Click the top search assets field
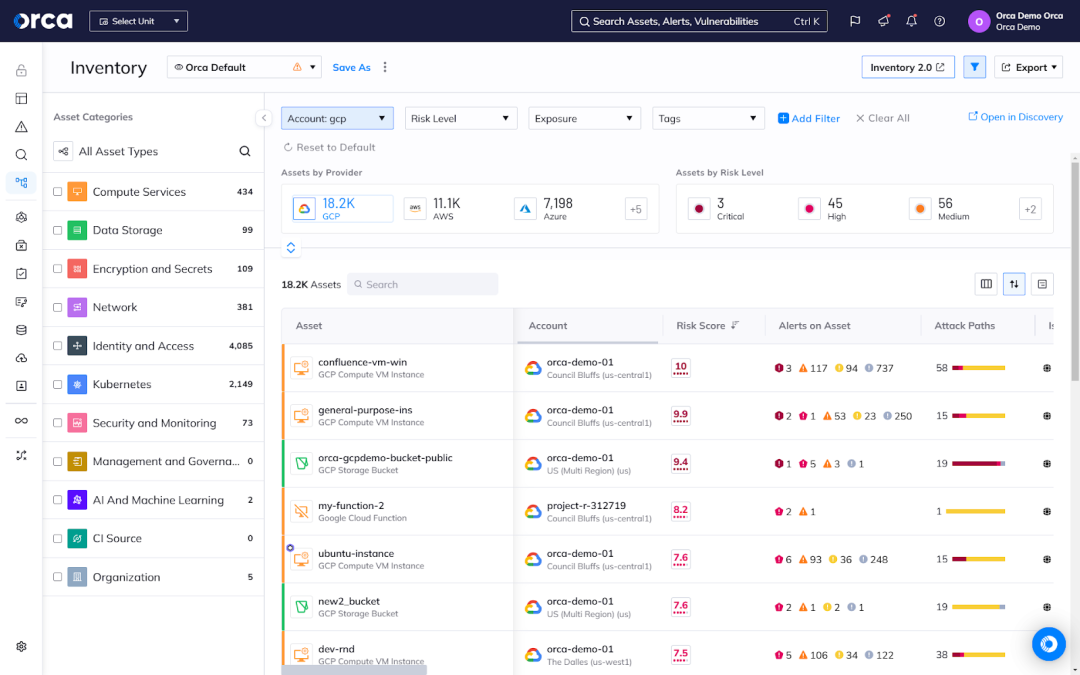 click(x=699, y=21)
